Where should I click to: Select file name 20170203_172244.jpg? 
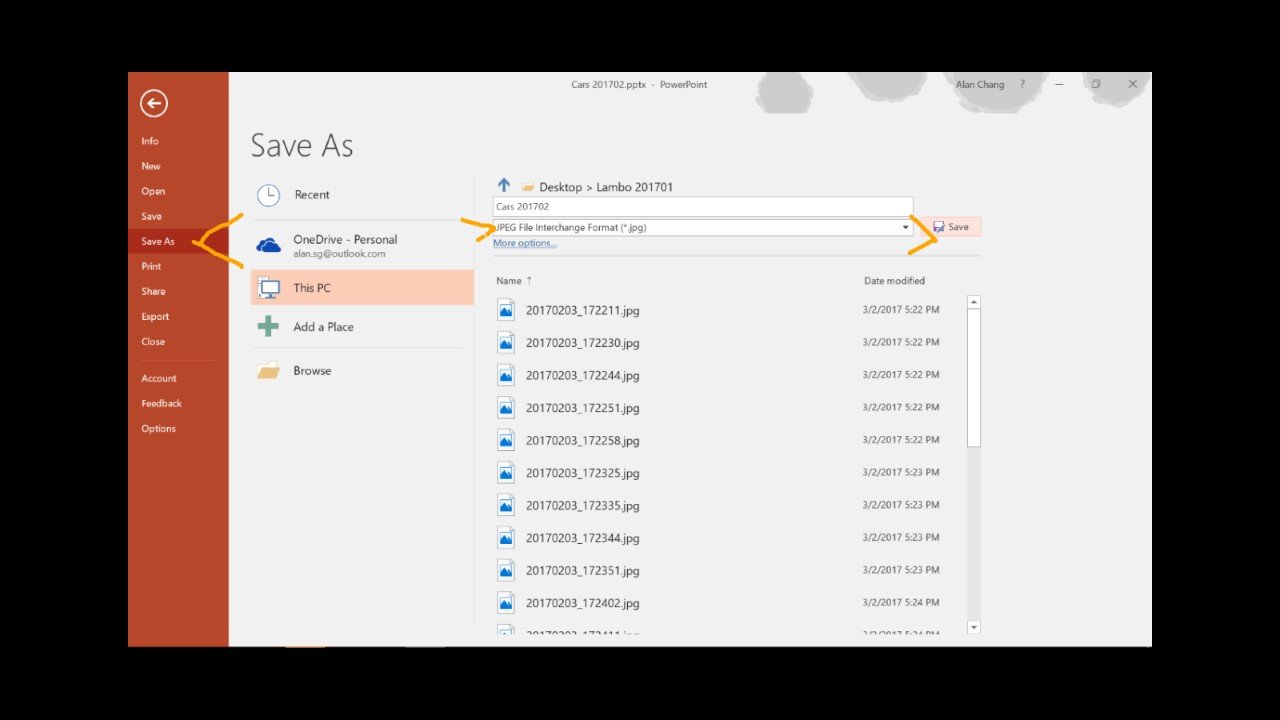(582, 376)
